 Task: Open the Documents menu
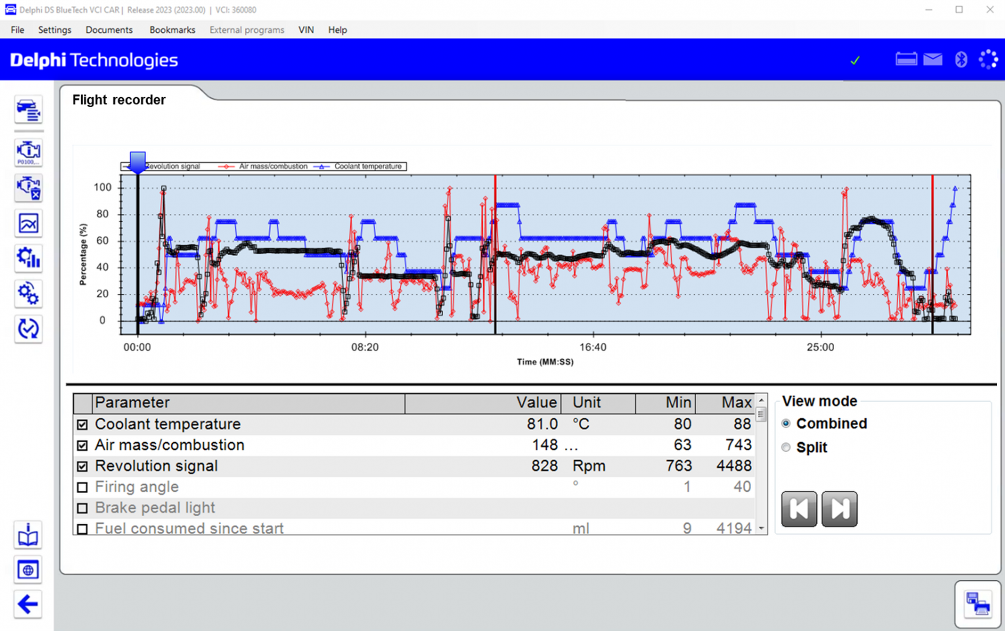[109, 30]
